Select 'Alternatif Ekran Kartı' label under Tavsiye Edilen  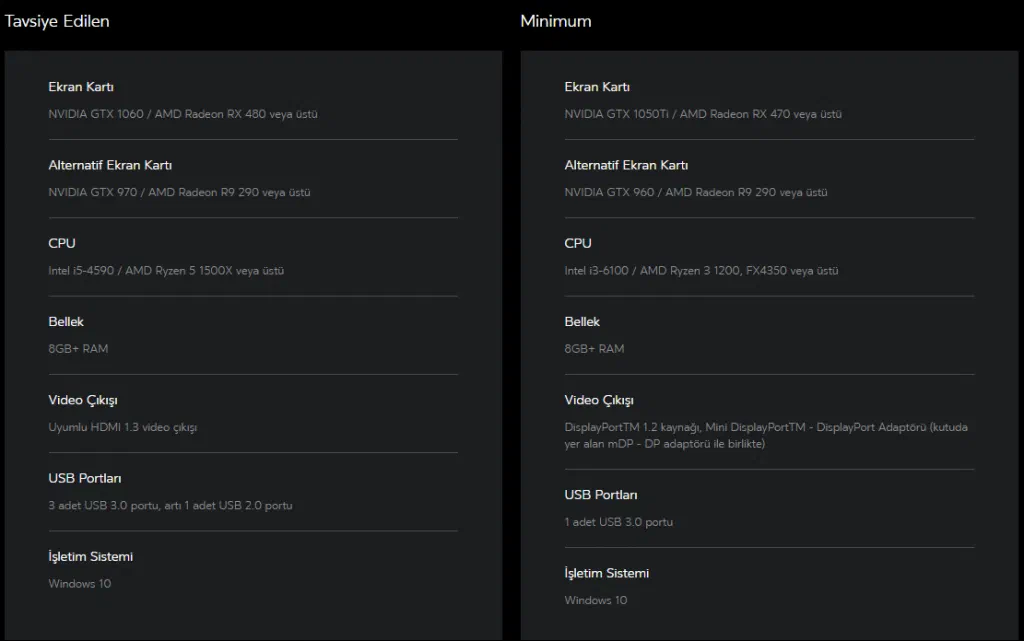[x=110, y=165]
